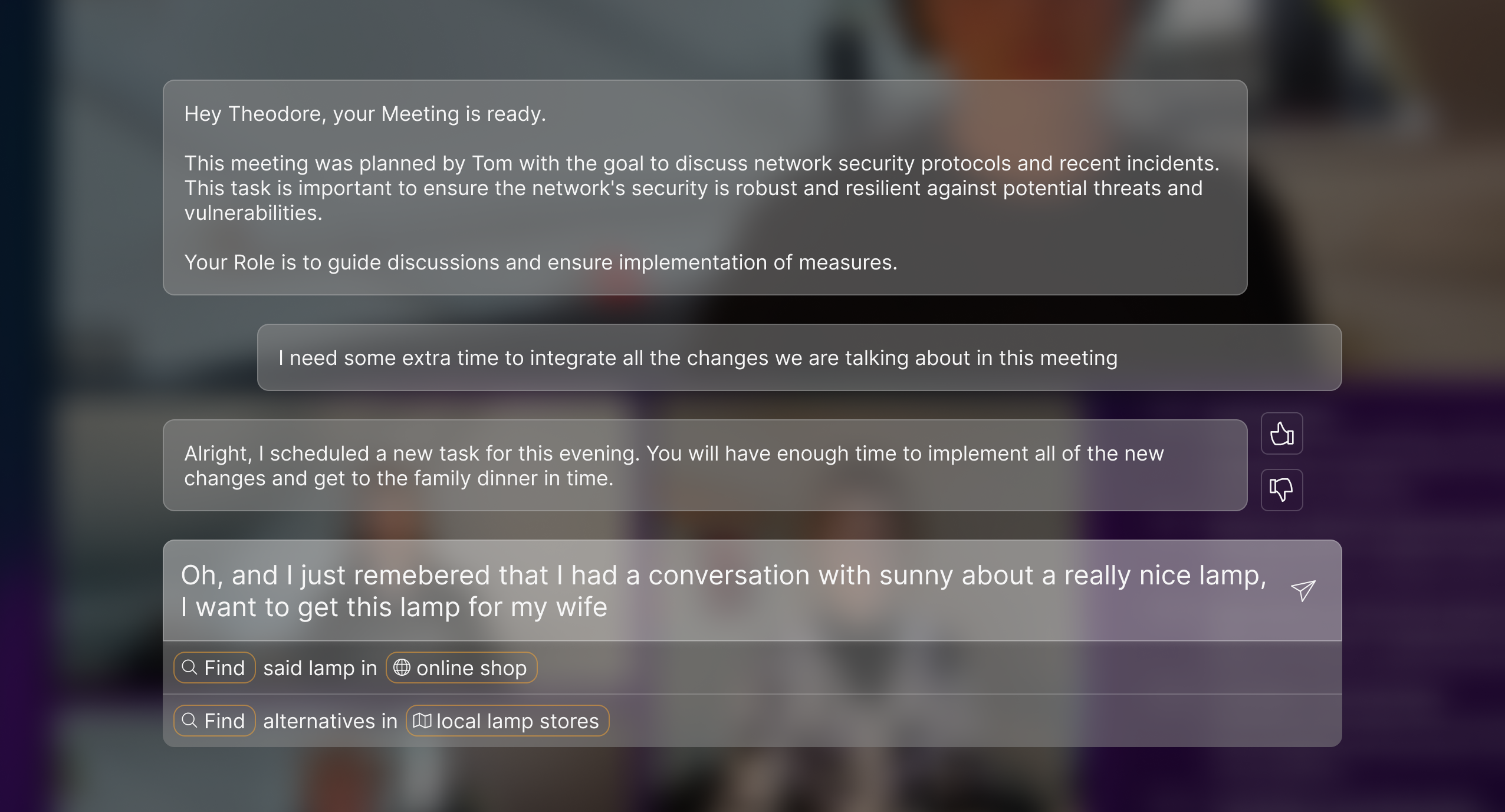Click the 'Your Role is to guide' line
1505x812 pixels.
coord(540,262)
